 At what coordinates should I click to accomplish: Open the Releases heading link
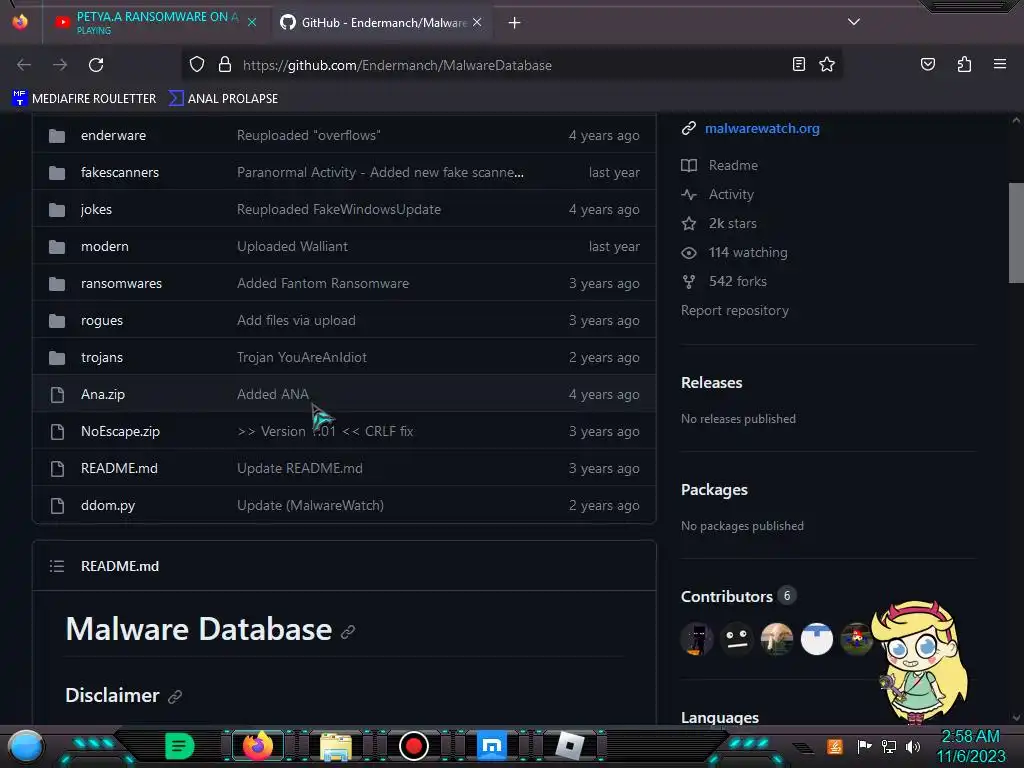pos(711,383)
